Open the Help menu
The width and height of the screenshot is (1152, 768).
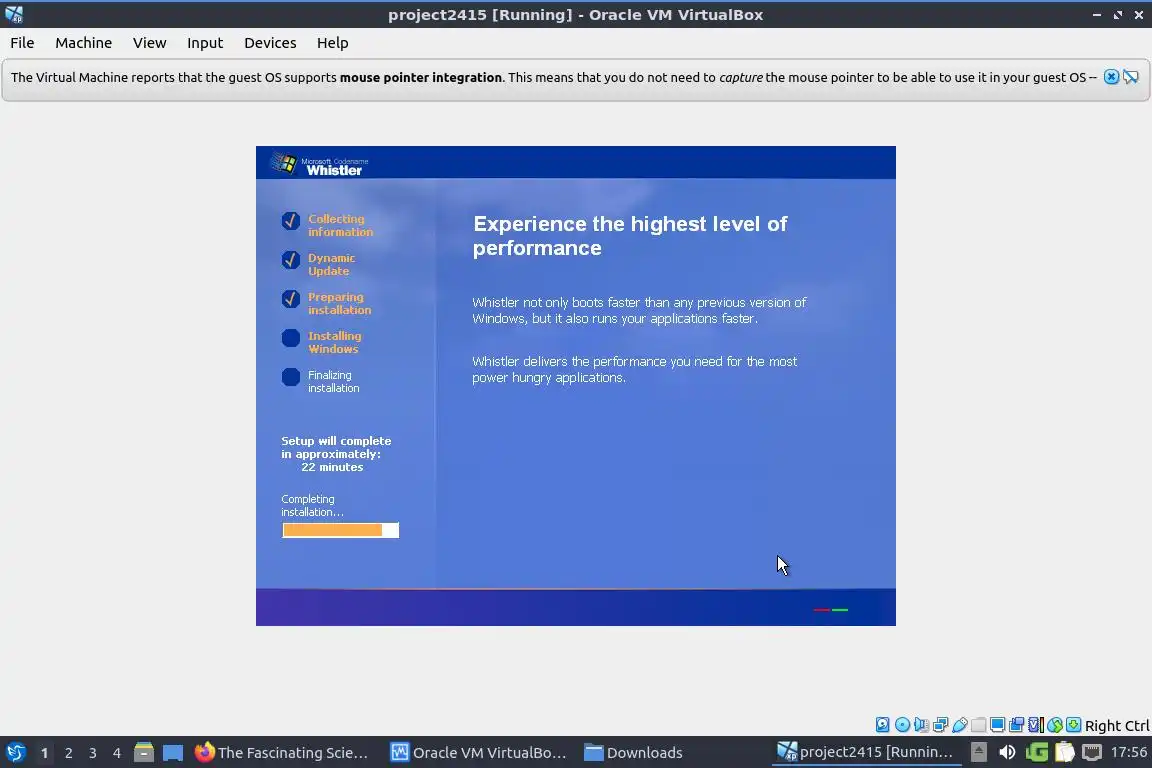(332, 43)
